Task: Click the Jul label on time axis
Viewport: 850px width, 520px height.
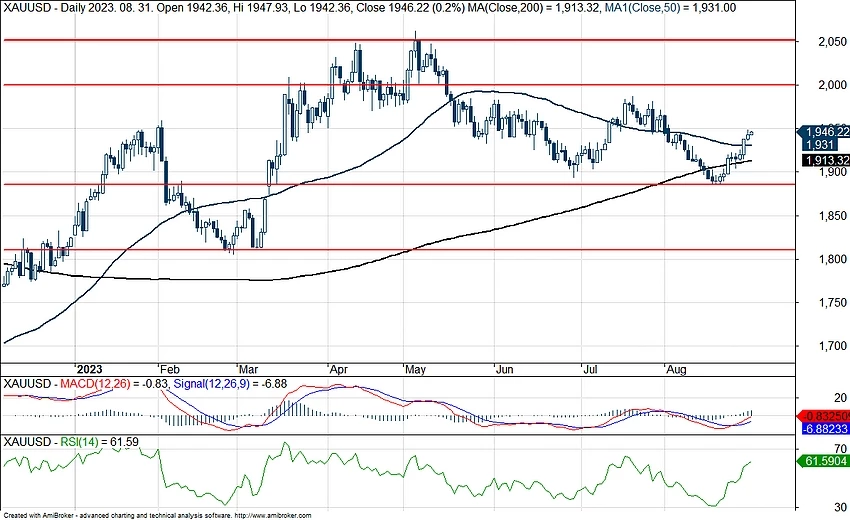Action: pos(590,370)
